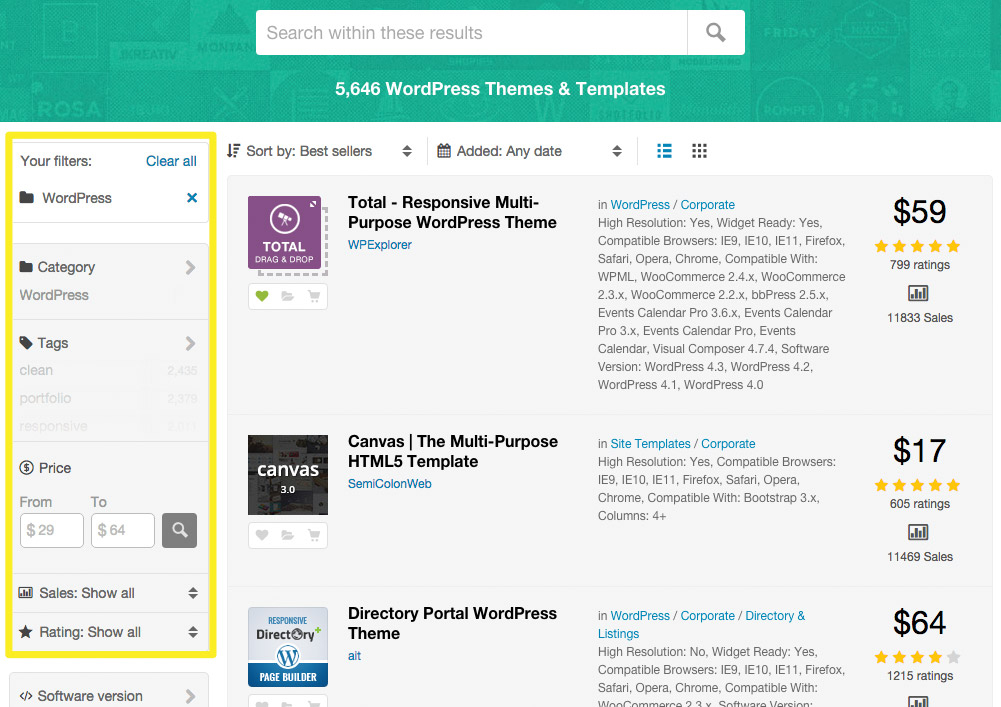Image resolution: width=1001 pixels, height=707 pixels.
Task: Add Total theme to cart
Action: [314, 296]
